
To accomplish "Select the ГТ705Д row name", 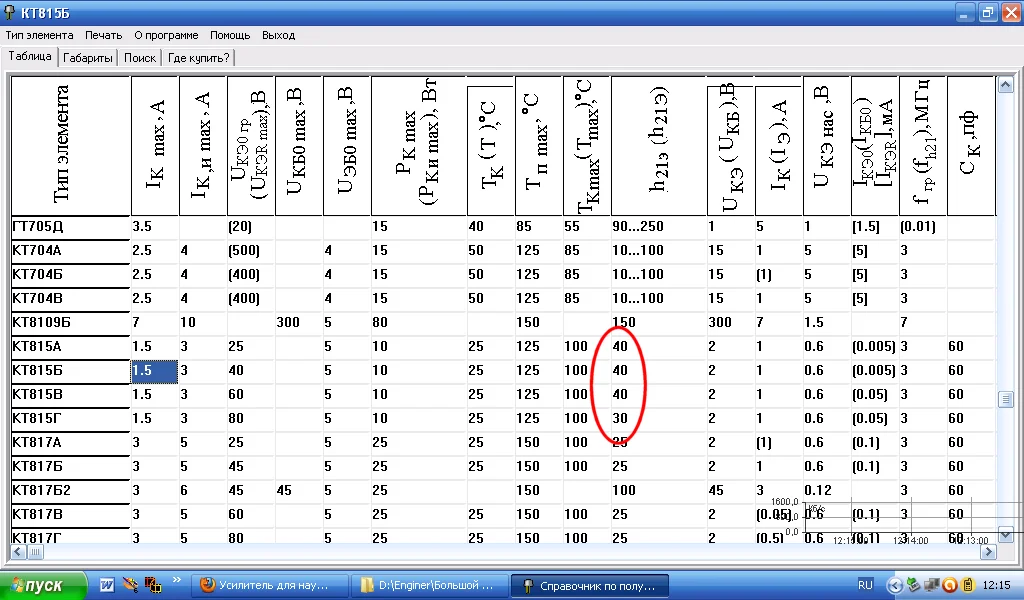I will click(x=71, y=227).
